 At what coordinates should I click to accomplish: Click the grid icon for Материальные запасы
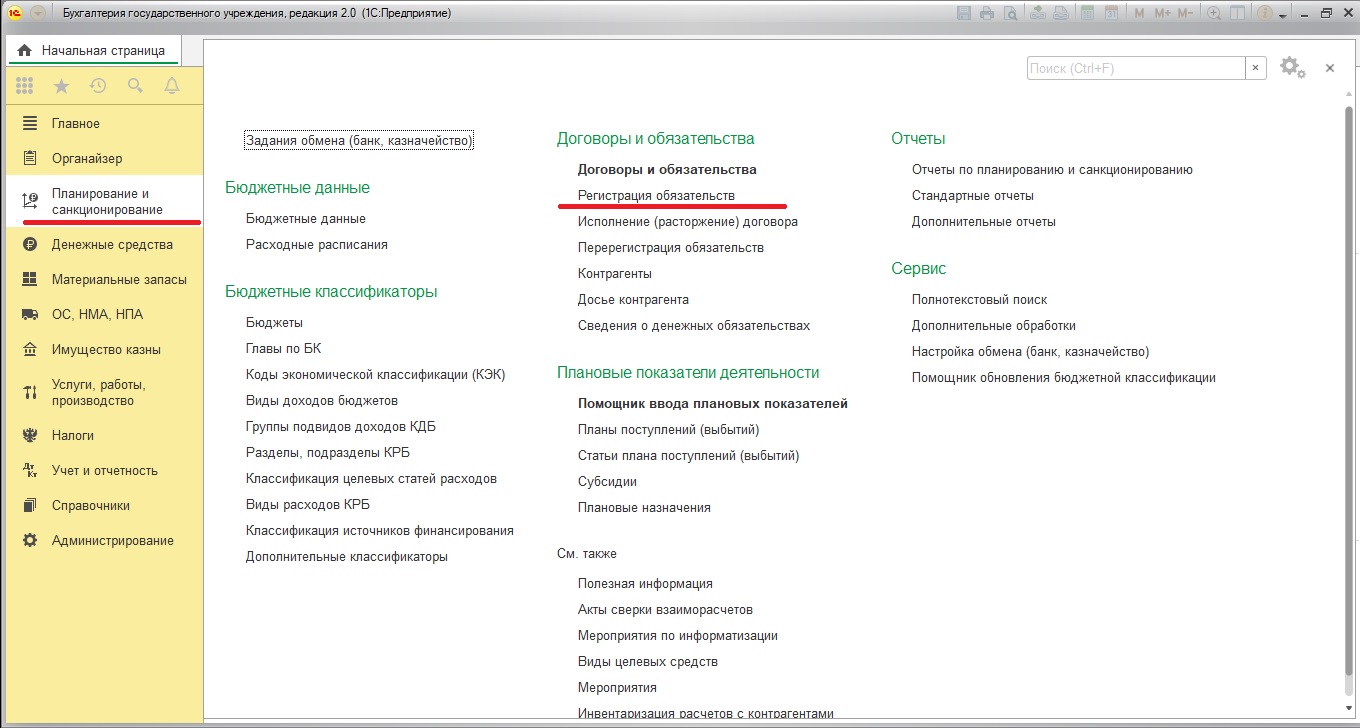30,279
